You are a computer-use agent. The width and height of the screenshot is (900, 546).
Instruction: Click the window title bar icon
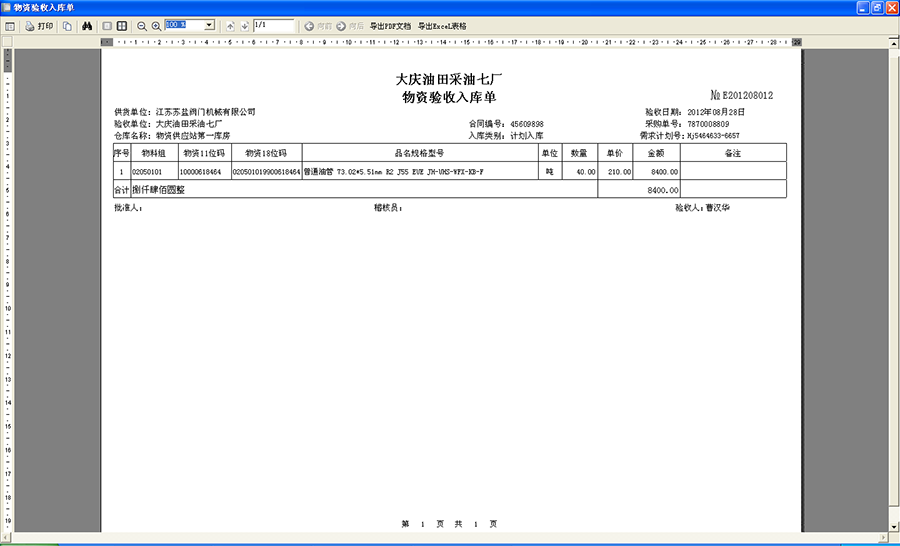(7, 7)
